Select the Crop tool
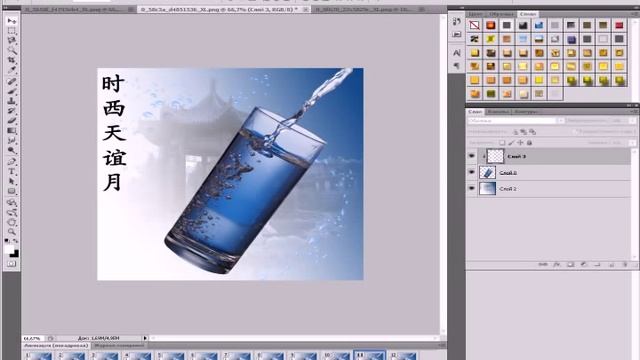 click(12, 61)
